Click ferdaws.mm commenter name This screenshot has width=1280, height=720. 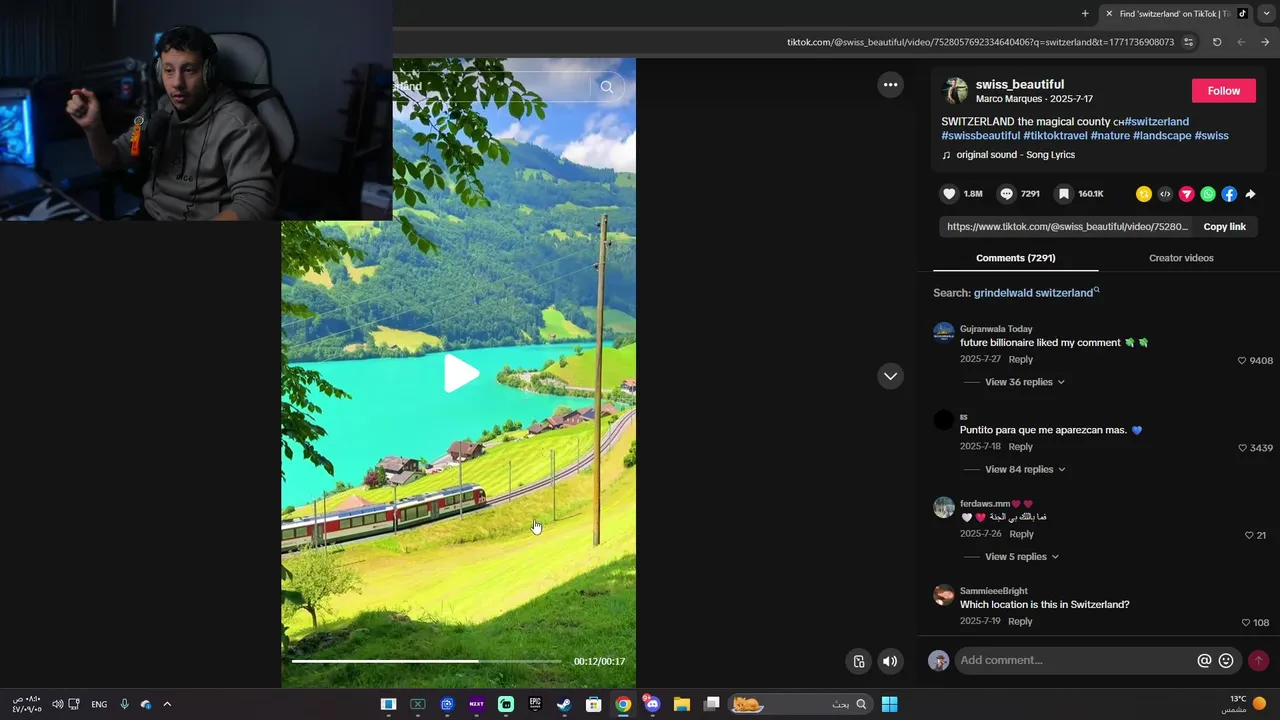click(x=985, y=503)
